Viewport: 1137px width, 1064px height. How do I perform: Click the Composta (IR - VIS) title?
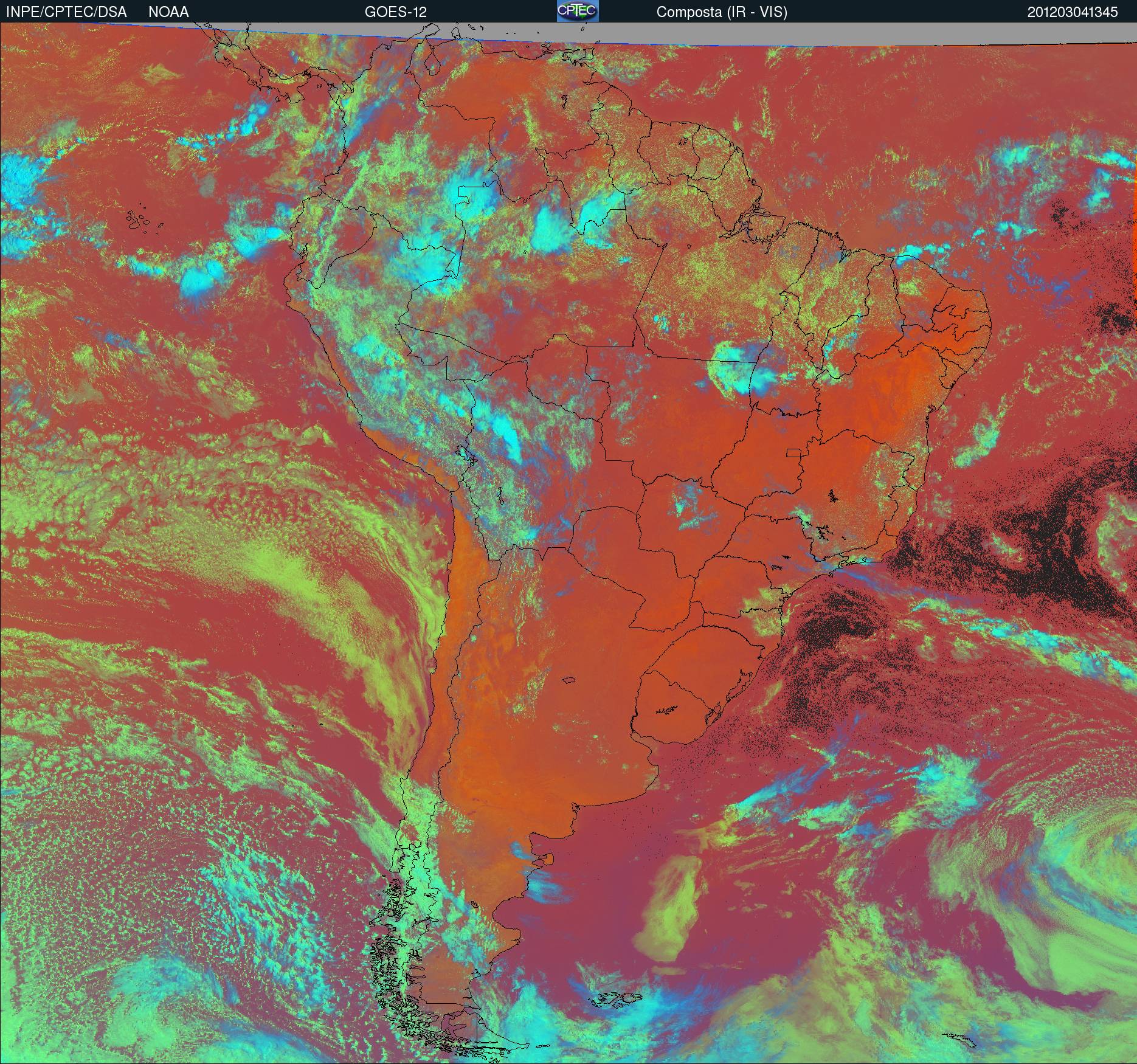coord(722,12)
